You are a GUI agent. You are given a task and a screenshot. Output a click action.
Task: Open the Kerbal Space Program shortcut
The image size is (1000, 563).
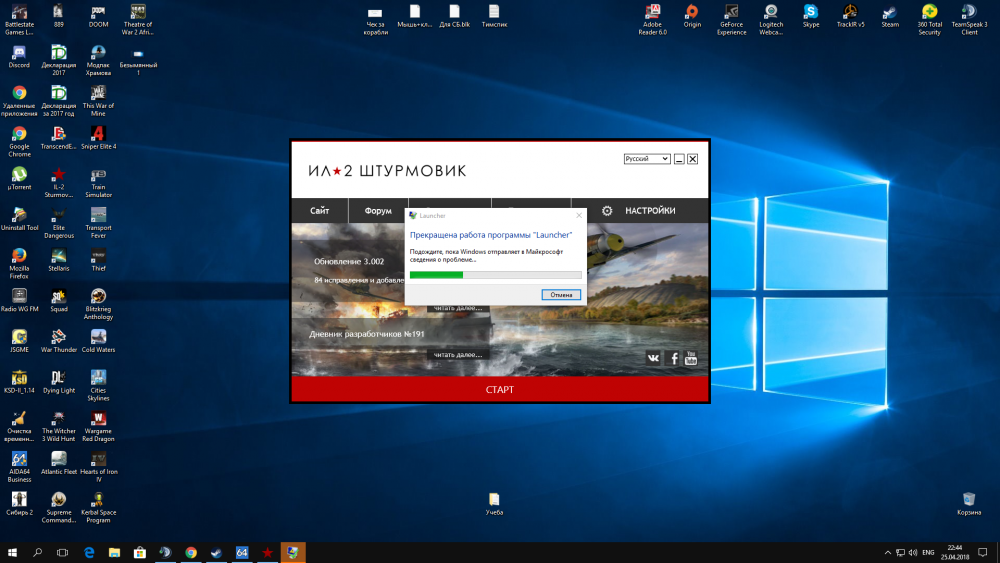coord(98,499)
